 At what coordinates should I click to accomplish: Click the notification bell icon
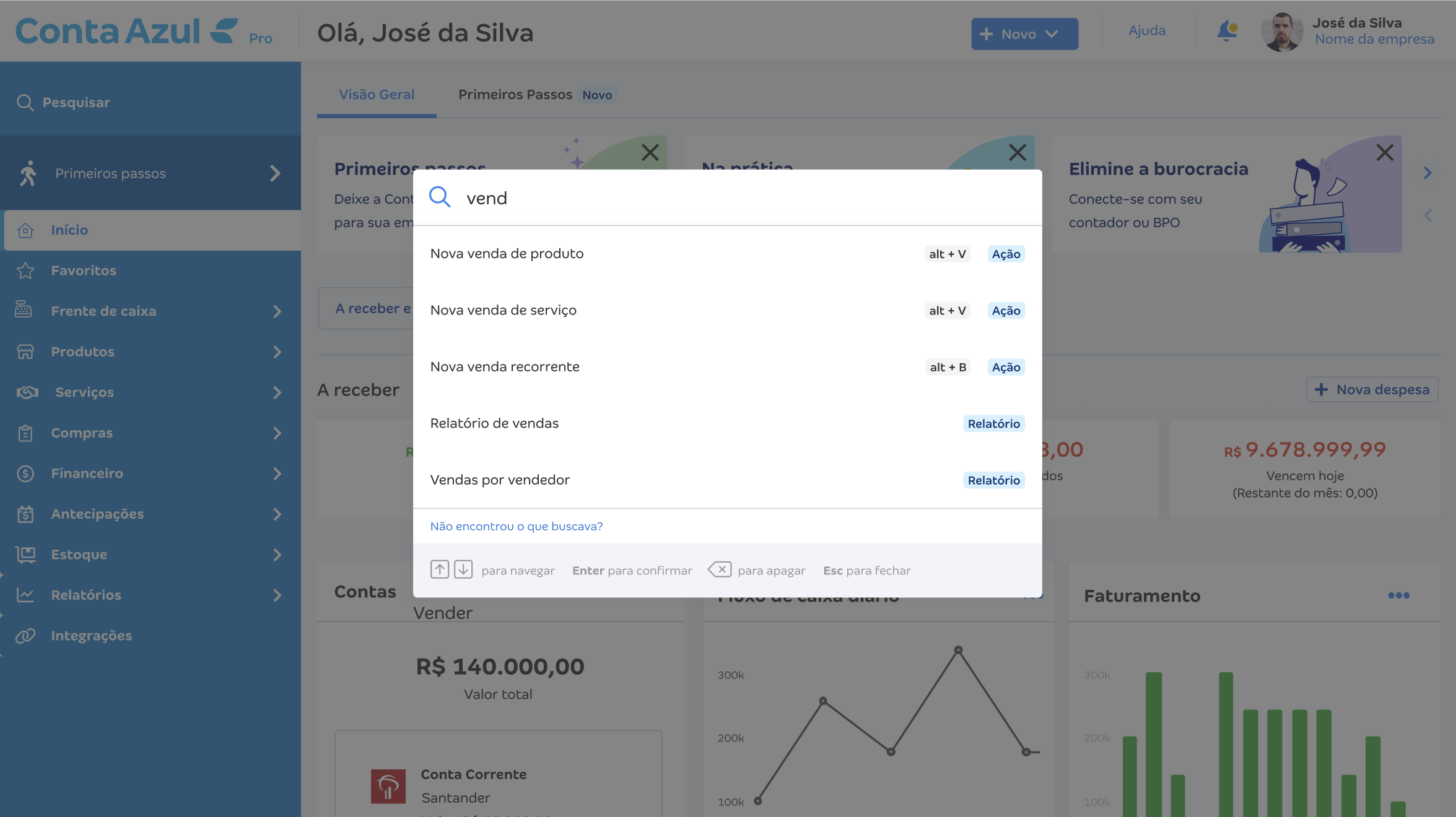pyautogui.click(x=1227, y=31)
